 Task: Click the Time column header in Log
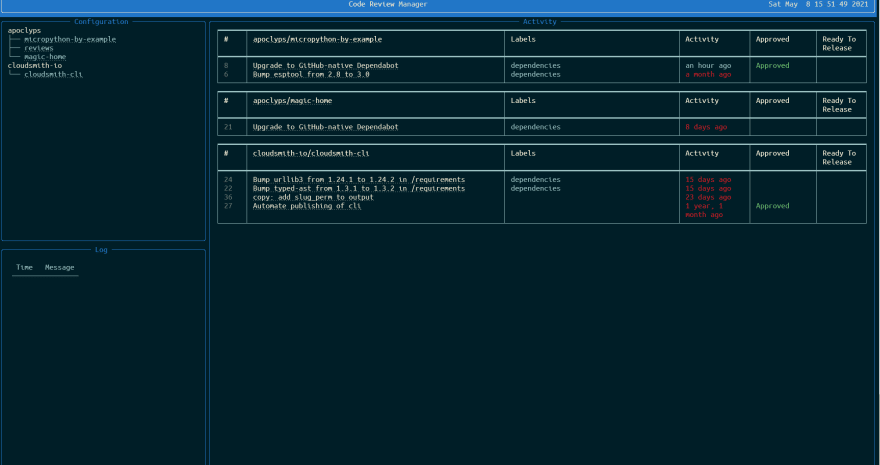point(24,268)
